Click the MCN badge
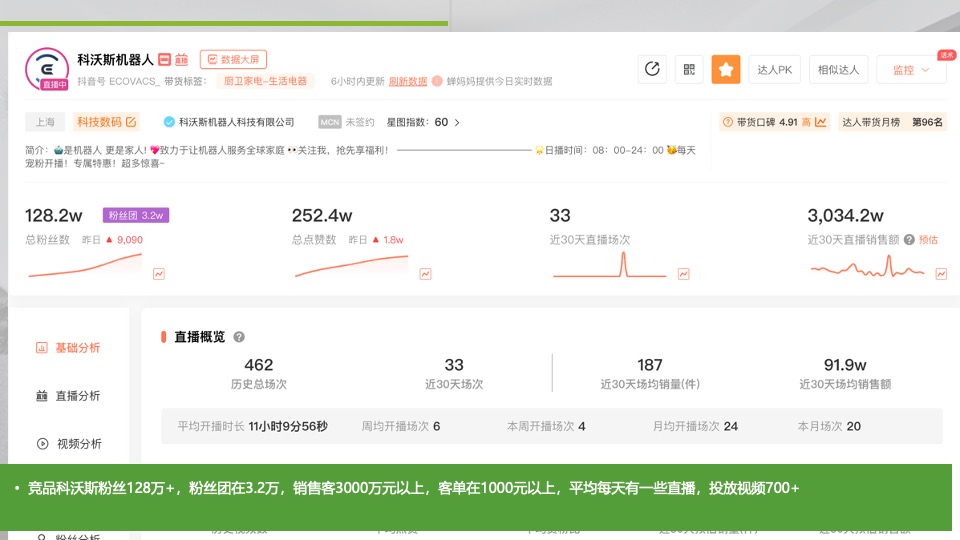The height and width of the screenshot is (540, 960). [x=329, y=122]
